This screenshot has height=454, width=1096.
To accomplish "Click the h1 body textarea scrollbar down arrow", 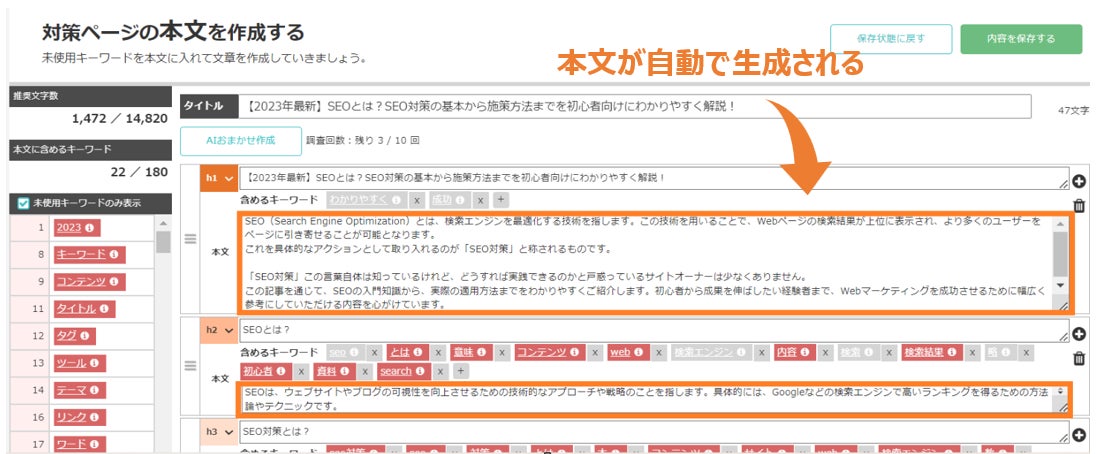I will pyautogui.click(x=1061, y=285).
